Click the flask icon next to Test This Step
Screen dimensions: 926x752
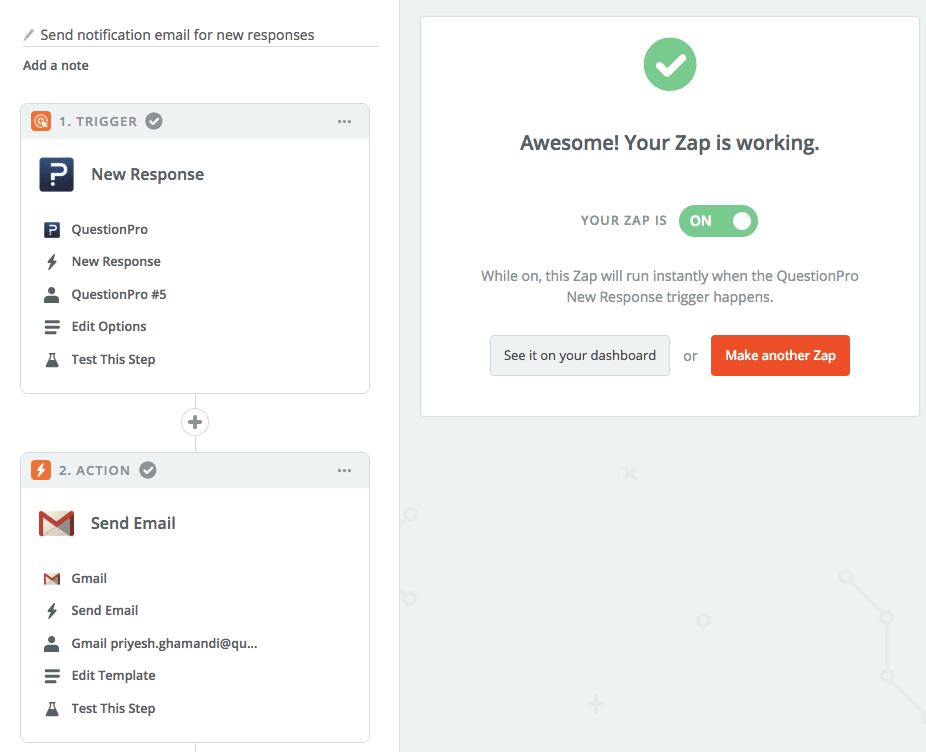point(52,359)
